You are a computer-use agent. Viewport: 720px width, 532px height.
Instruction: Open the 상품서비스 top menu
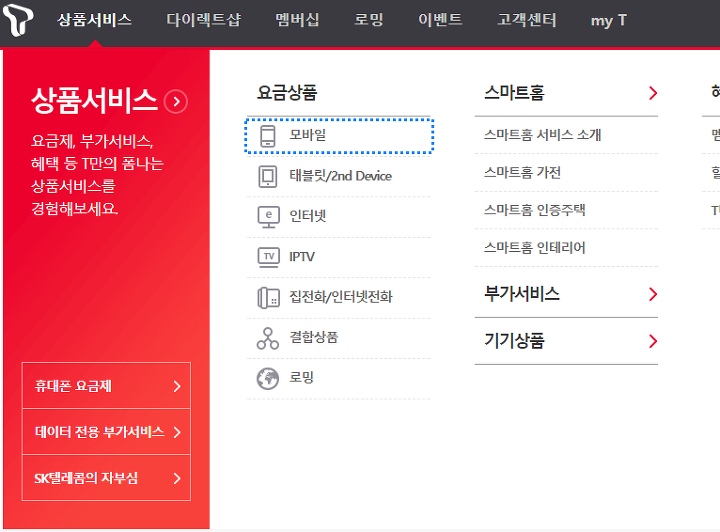pos(94,20)
